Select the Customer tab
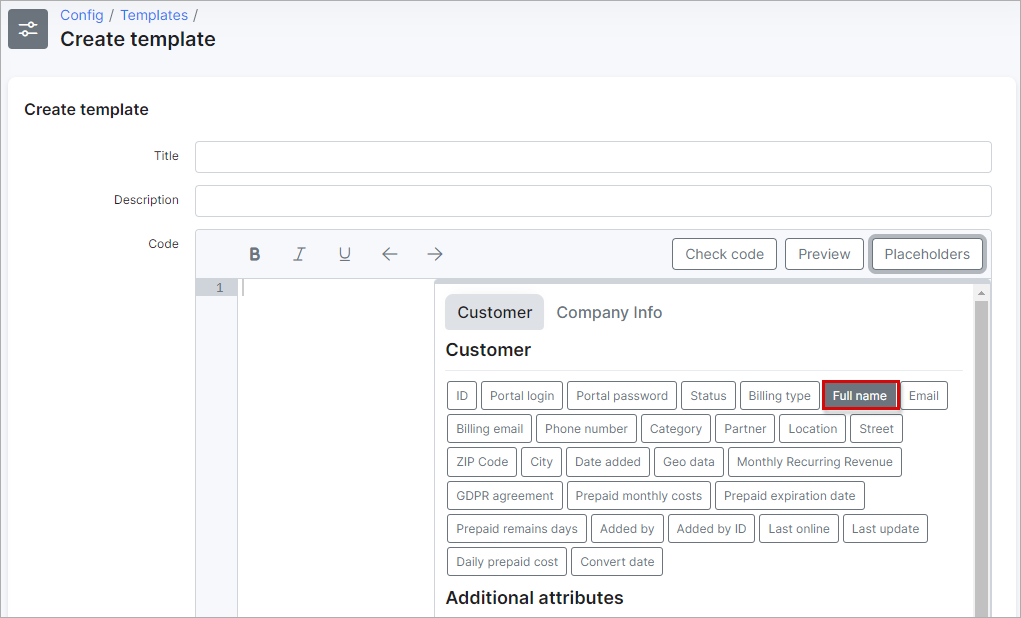The image size is (1021, 618). (494, 312)
